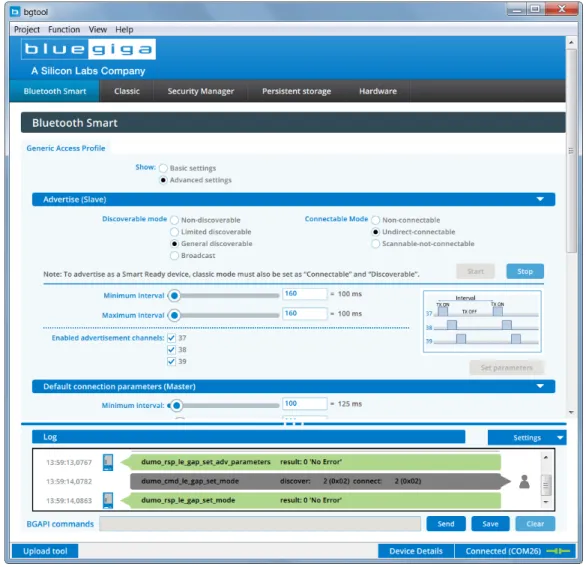Click the Stop advertising button

coord(525,271)
